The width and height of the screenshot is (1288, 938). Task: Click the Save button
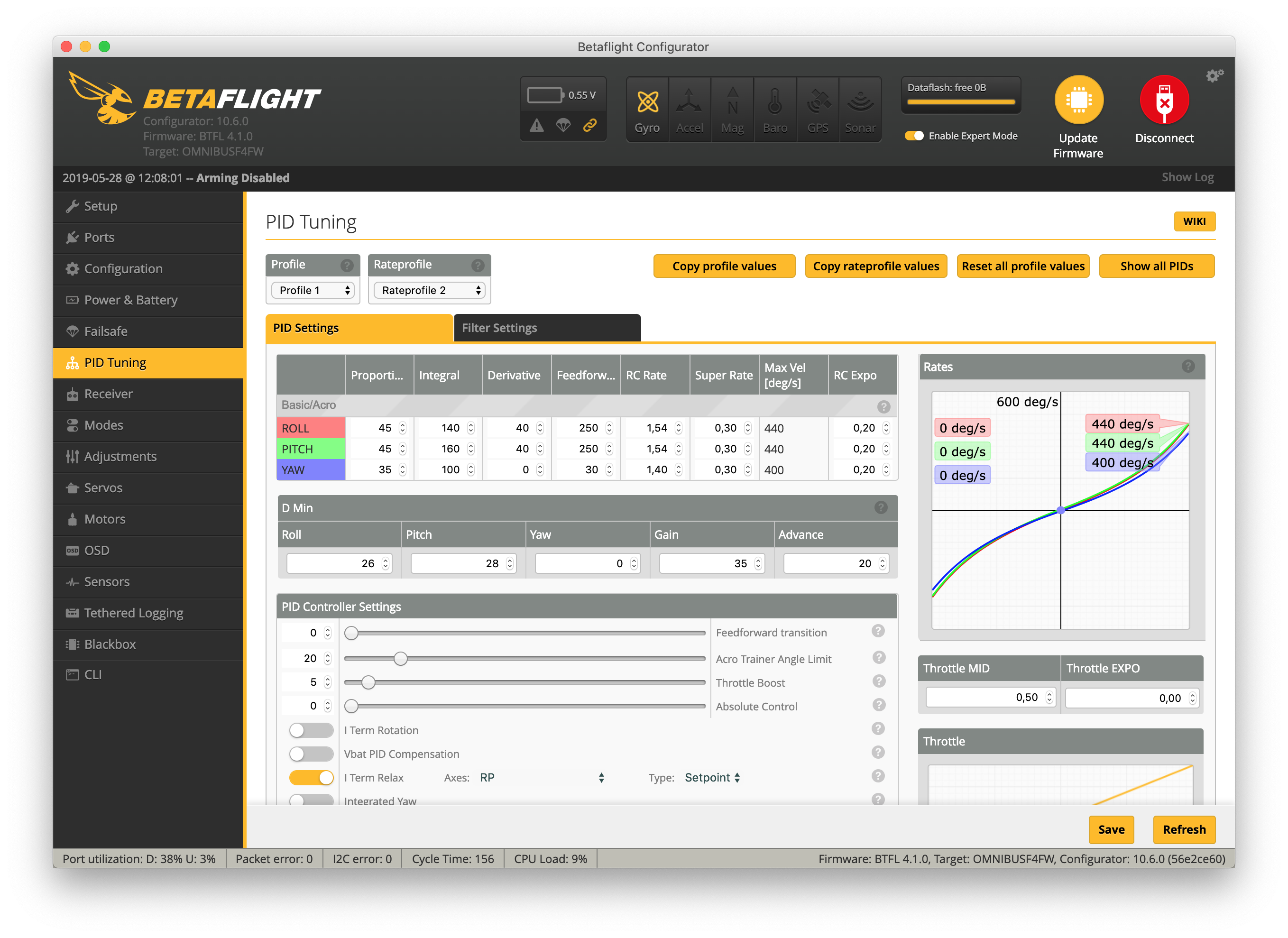tap(1111, 829)
